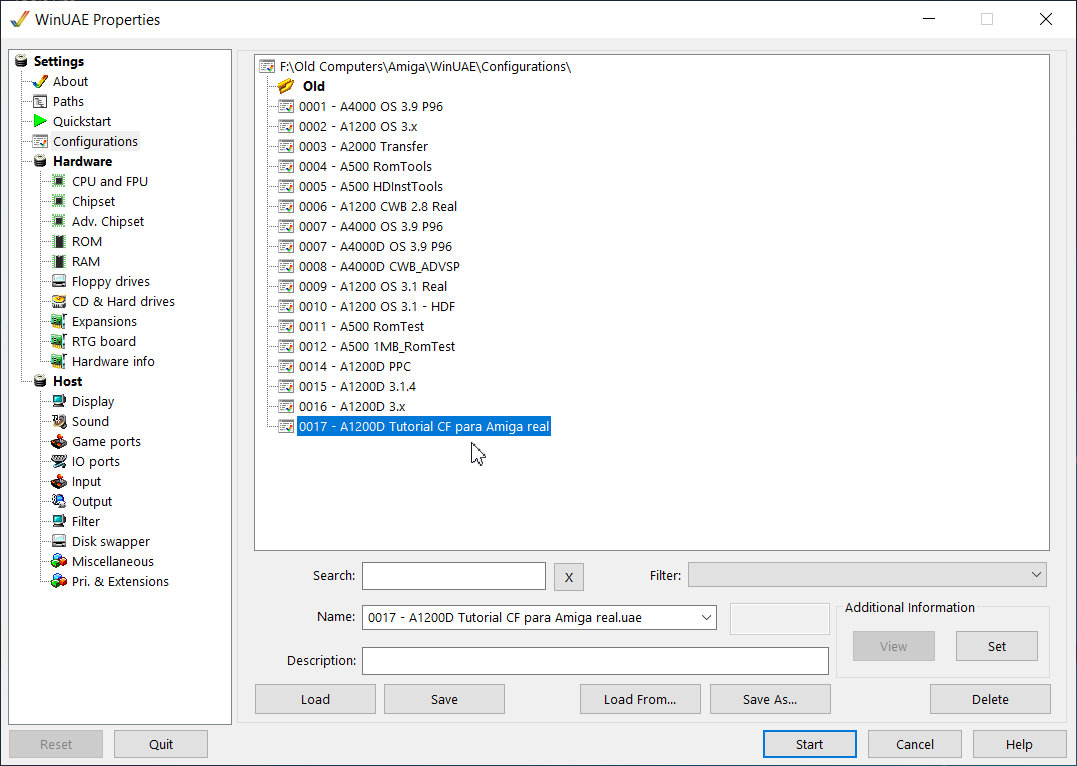Click the CD & Hard drives icon
Screen dimensions: 1077x766
click(x=59, y=302)
